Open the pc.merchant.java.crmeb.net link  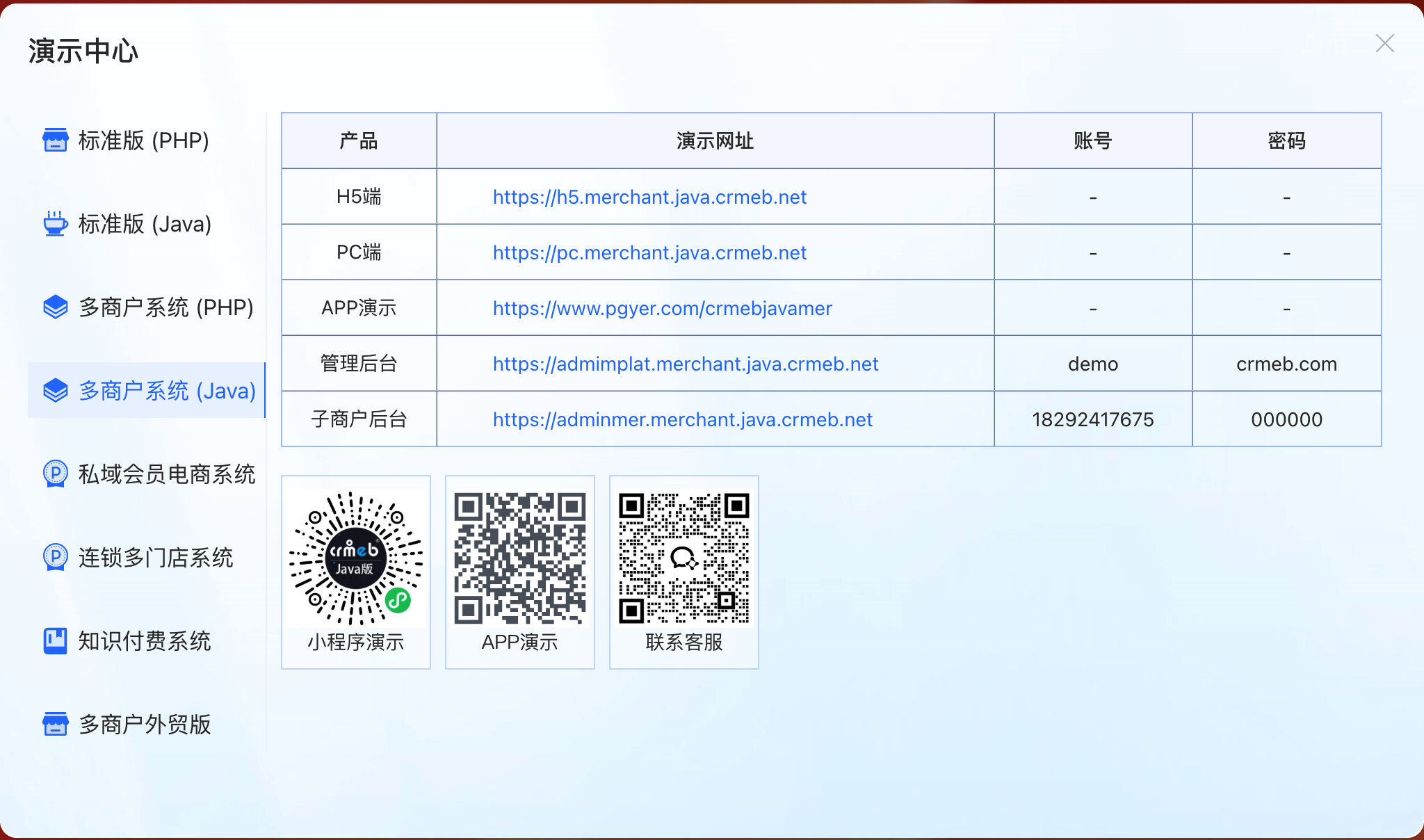649,252
